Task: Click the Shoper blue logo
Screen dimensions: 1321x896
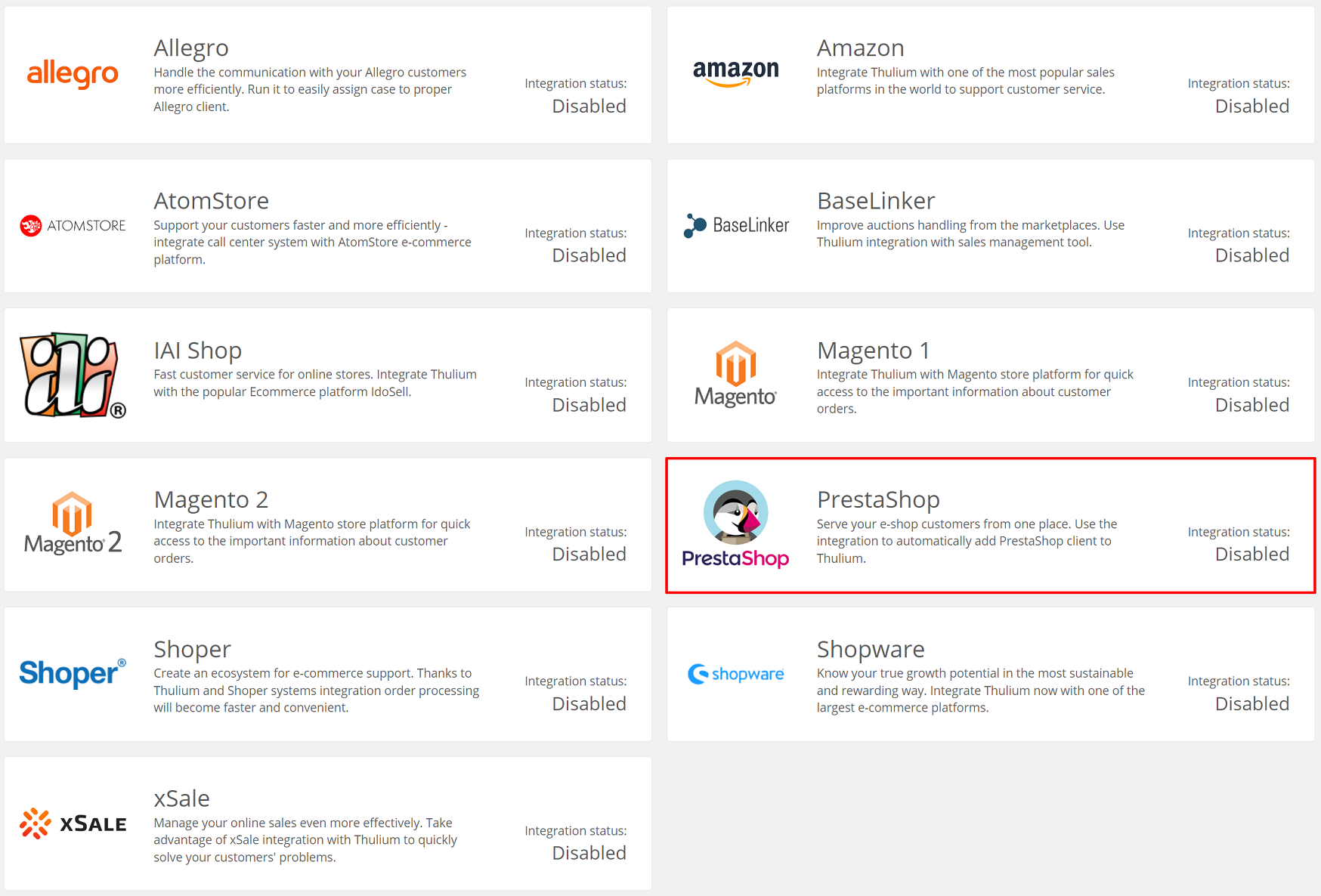Action: [x=73, y=673]
